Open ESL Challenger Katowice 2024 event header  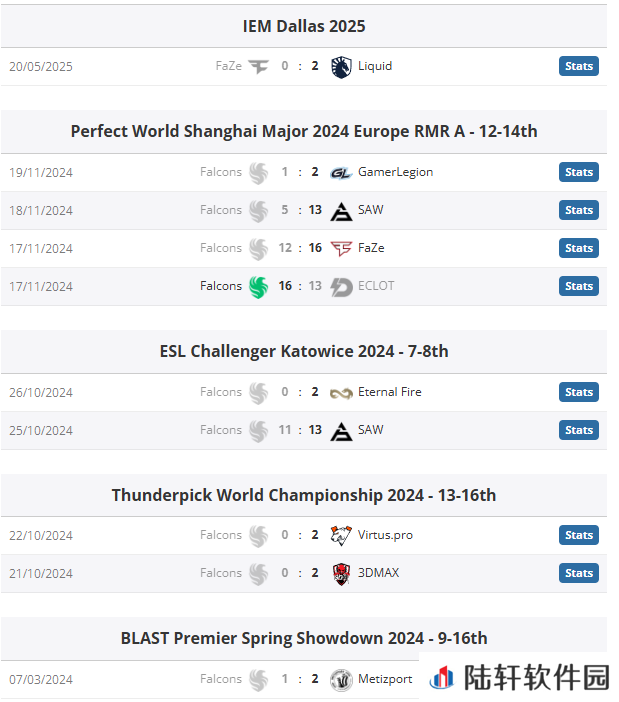click(x=304, y=352)
